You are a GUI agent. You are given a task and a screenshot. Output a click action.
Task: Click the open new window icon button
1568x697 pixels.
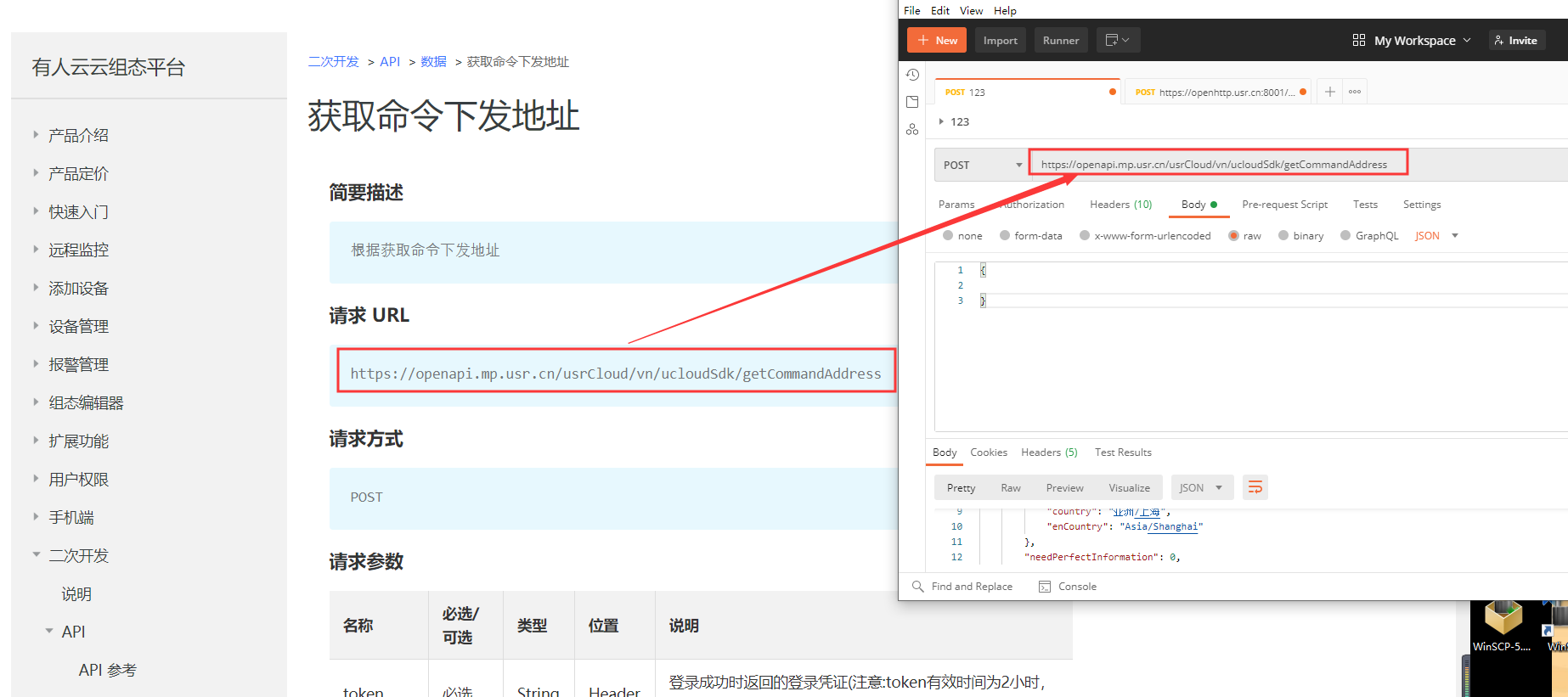[x=1117, y=40]
